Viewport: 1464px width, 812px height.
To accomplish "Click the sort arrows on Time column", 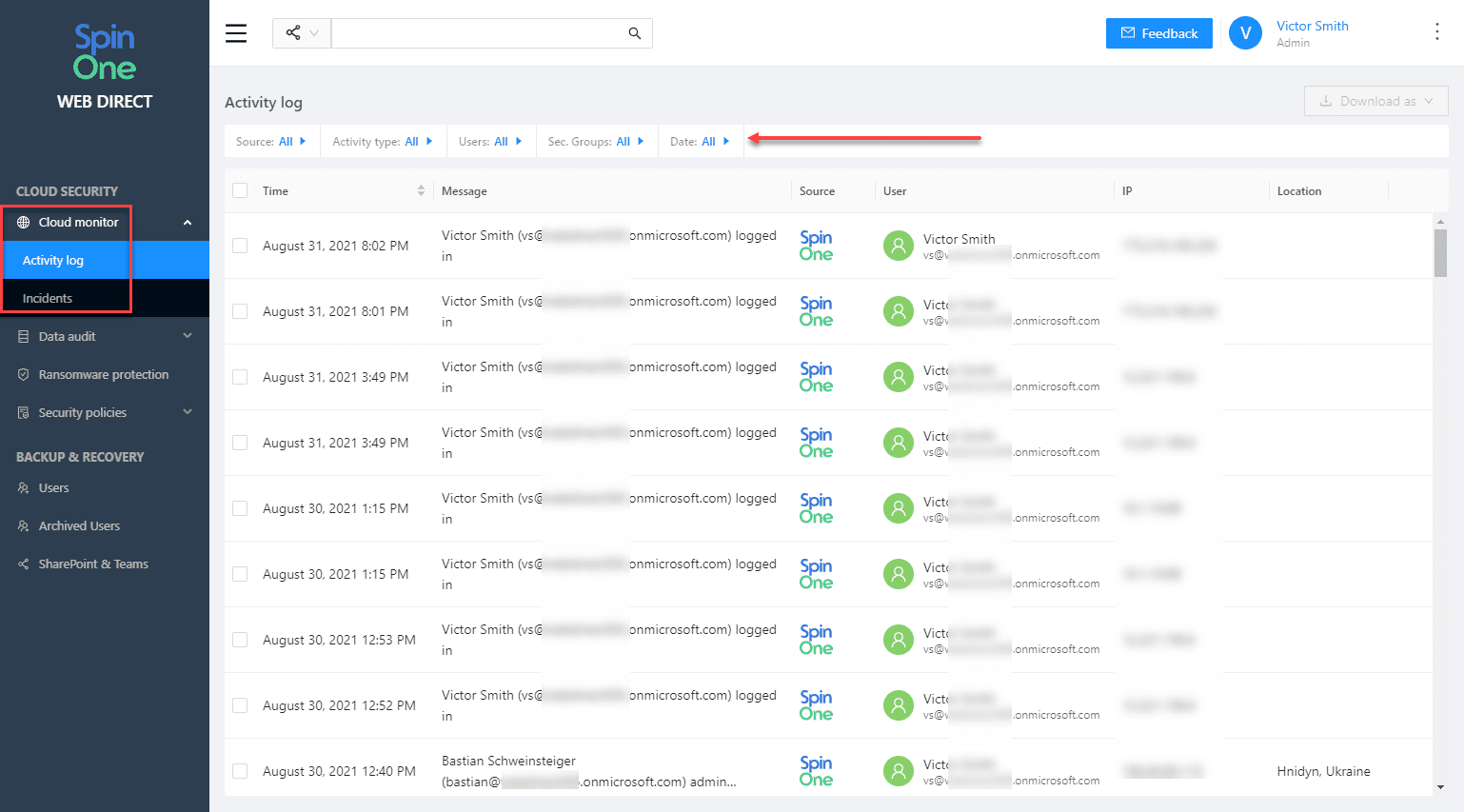I will pos(421,191).
